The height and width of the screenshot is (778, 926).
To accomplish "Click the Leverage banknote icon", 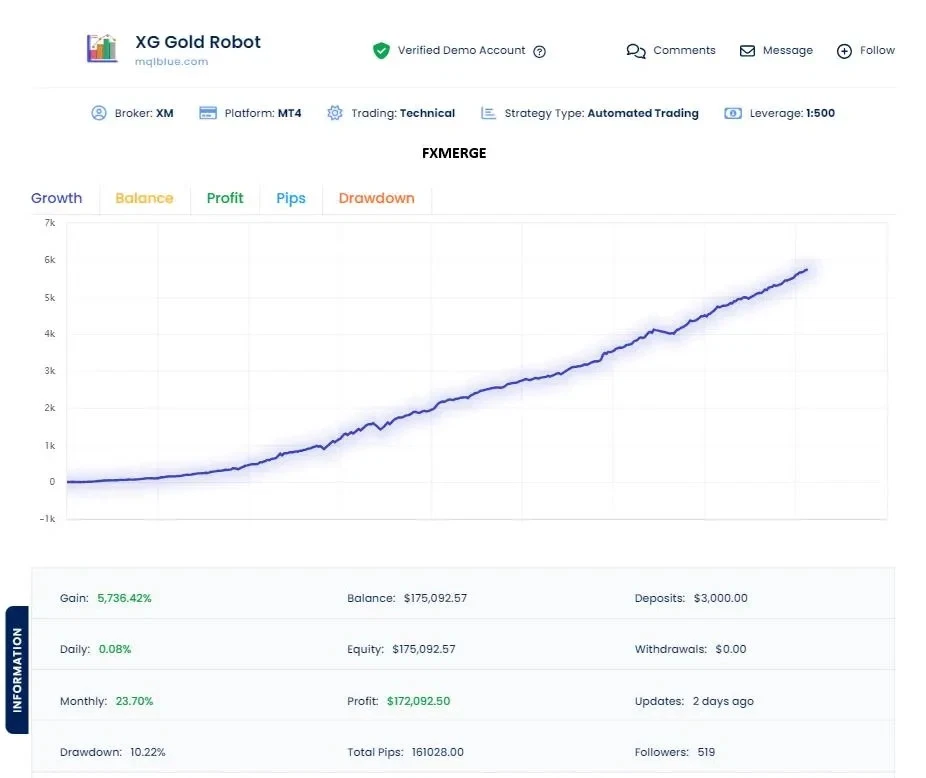I will [x=732, y=113].
